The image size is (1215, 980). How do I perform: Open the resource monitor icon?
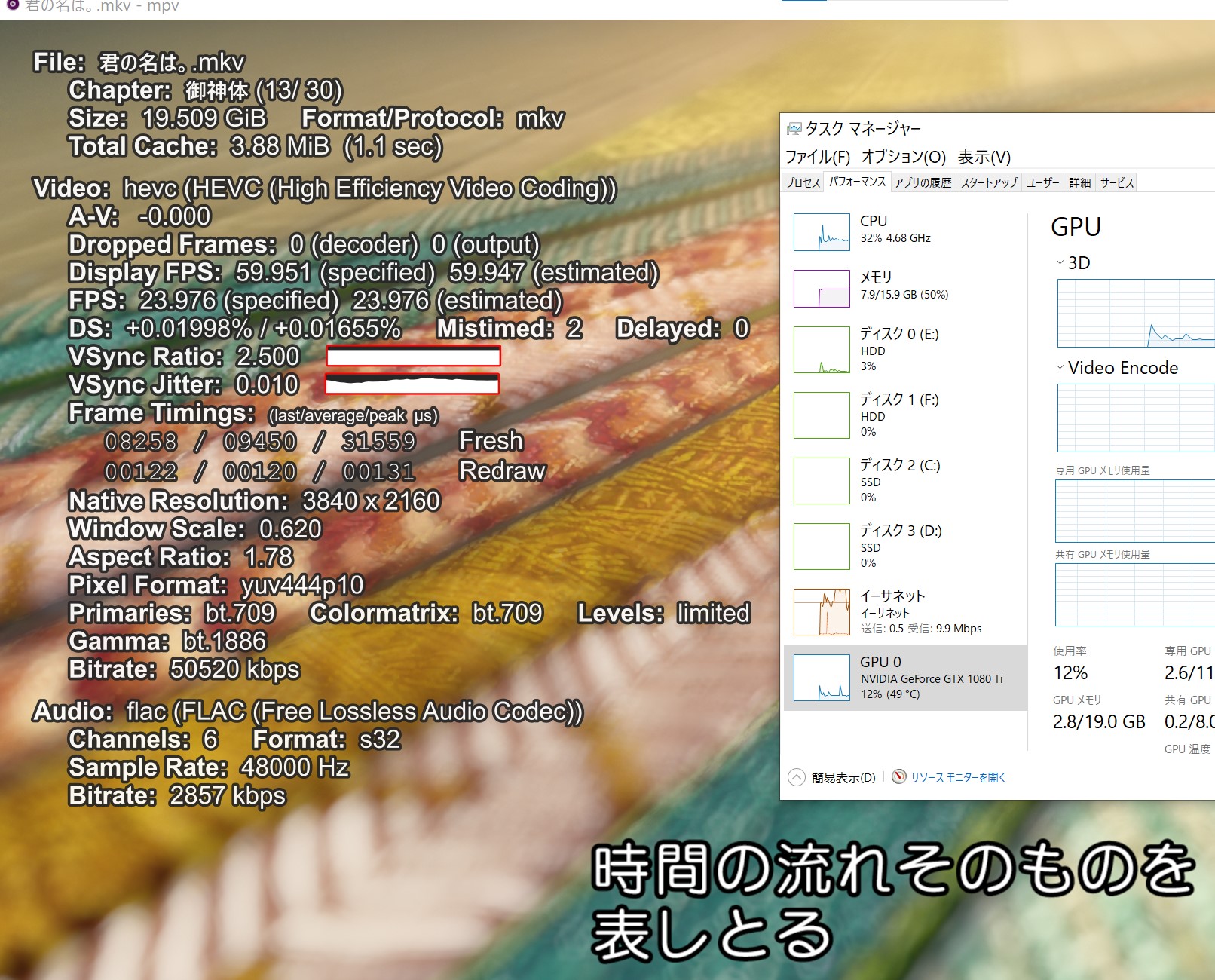899,776
